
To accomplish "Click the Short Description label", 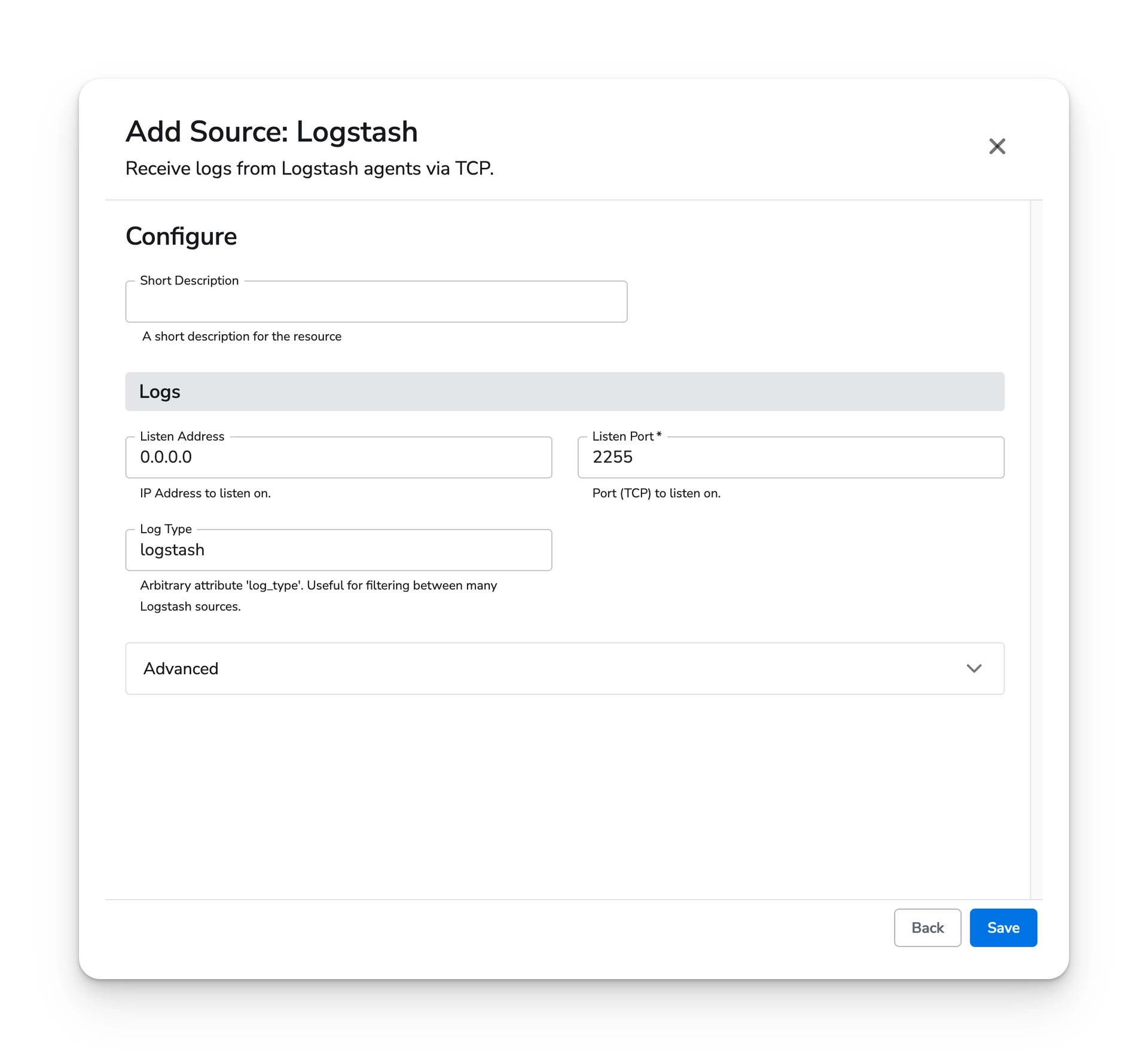I will pos(188,280).
